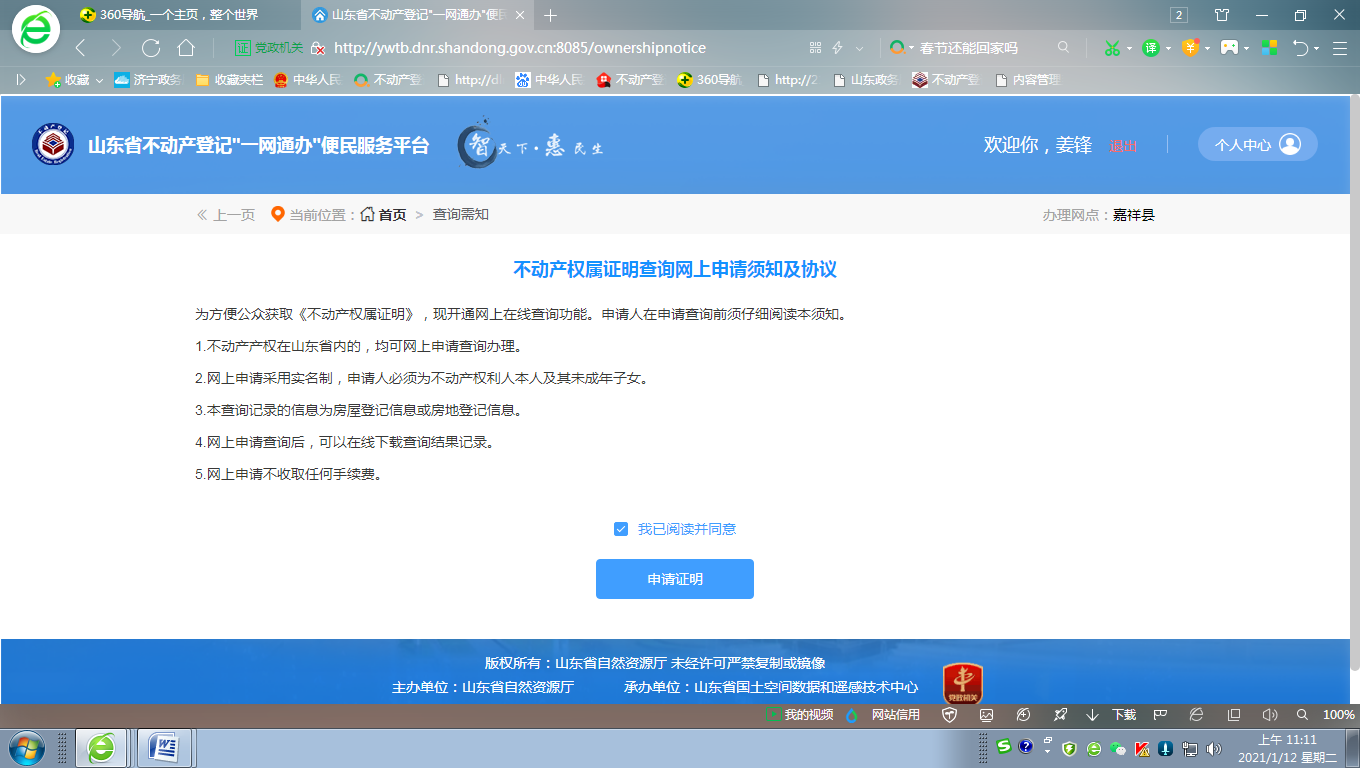Open the browser hamburger menu
The width and height of the screenshot is (1360, 768).
[x=1339, y=48]
